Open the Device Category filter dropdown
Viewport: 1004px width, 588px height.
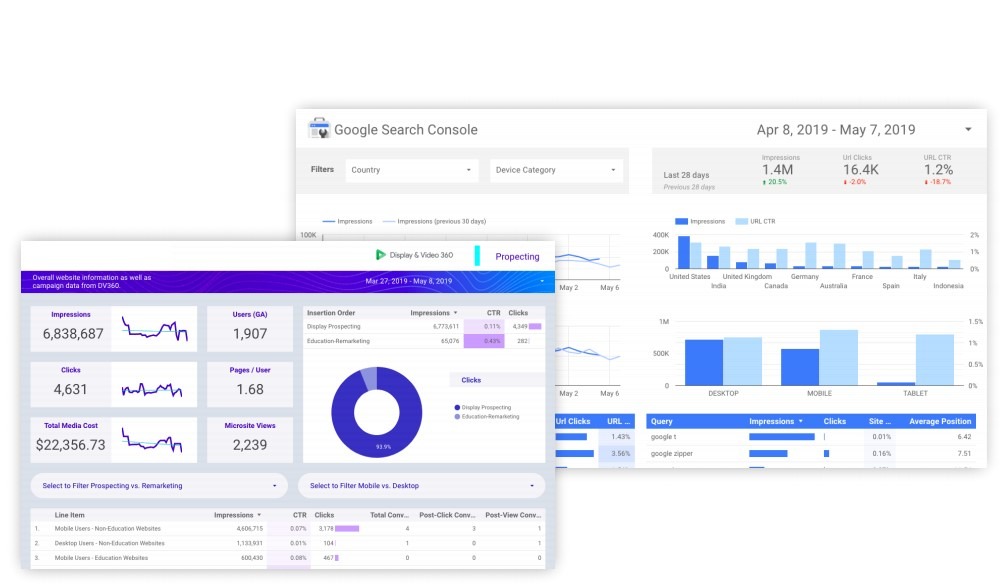pos(556,170)
